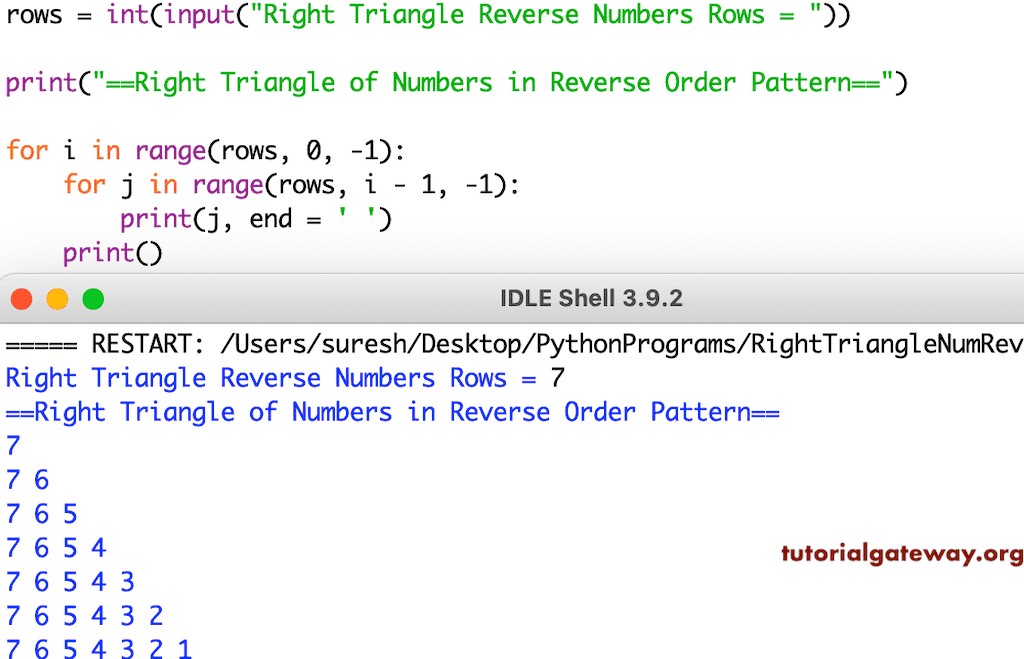This screenshot has height=659, width=1024.
Task: Click the single 7 output line
Action: 12,445
